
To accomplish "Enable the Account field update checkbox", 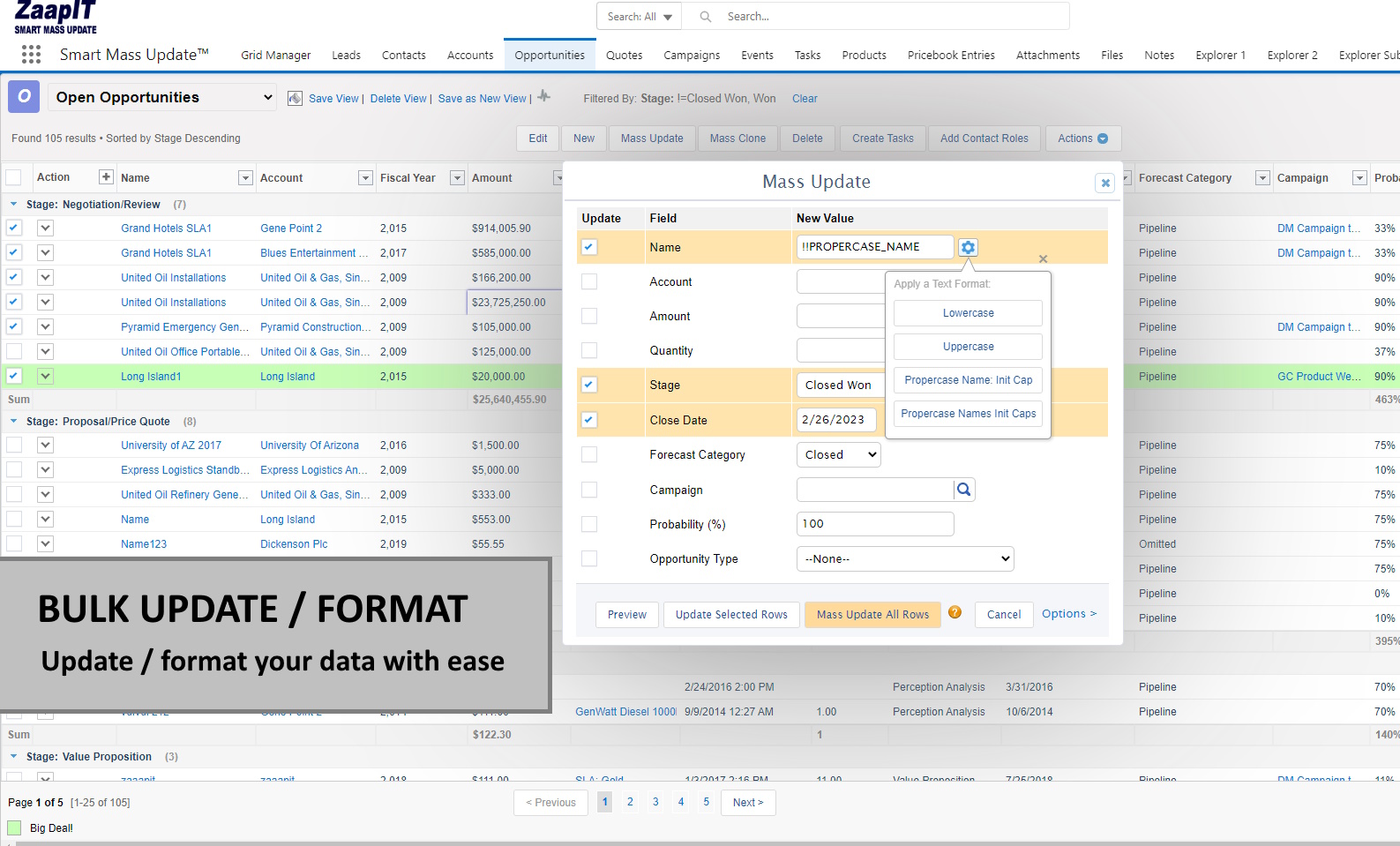I will (x=589, y=281).
